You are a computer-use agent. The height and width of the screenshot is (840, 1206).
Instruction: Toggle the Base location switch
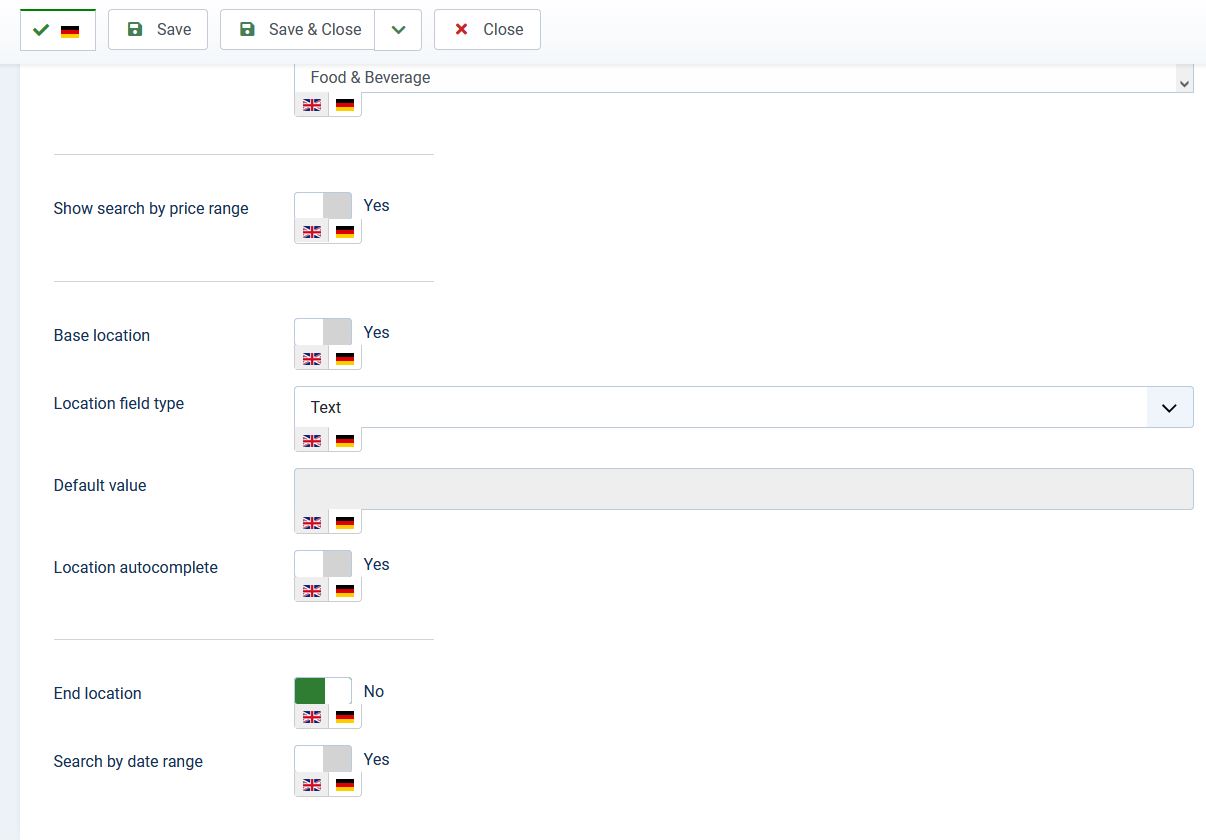tap(323, 332)
